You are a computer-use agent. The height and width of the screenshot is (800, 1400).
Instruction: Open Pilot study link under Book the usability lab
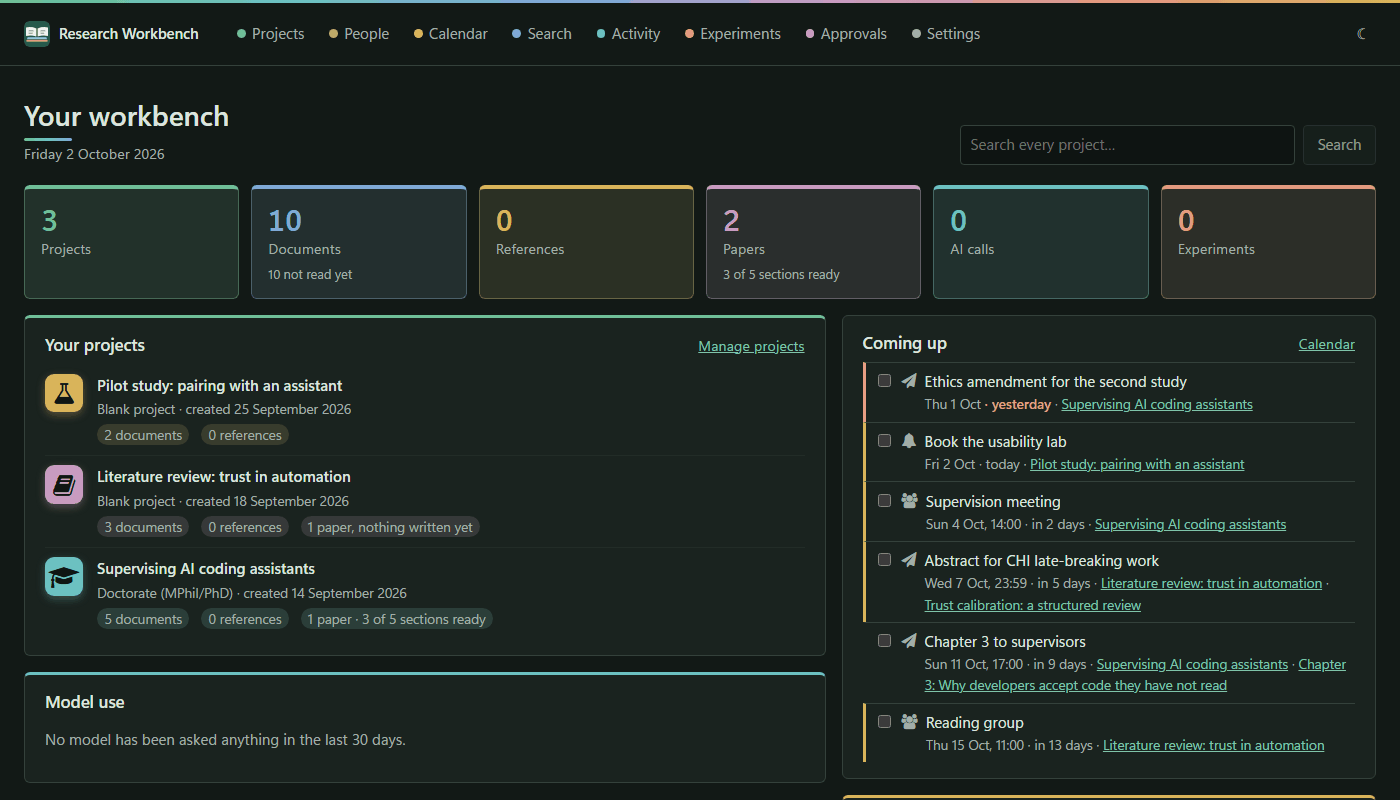(1137, 464)
